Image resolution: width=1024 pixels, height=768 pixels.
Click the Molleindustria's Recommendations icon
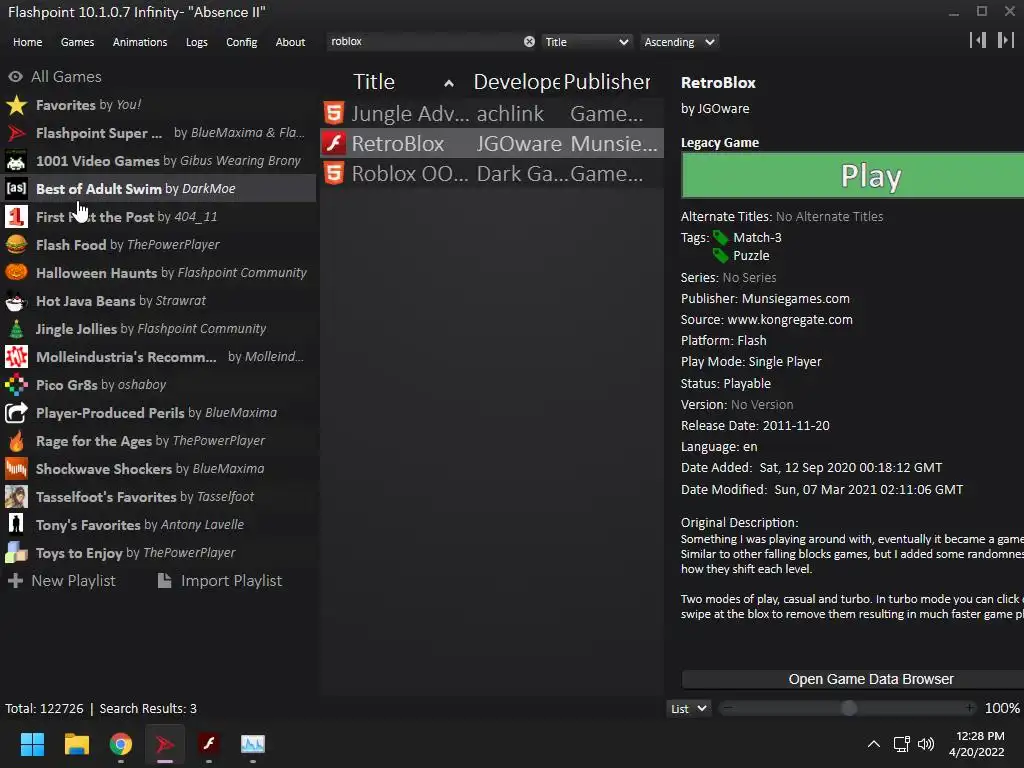tap(16, 357)
